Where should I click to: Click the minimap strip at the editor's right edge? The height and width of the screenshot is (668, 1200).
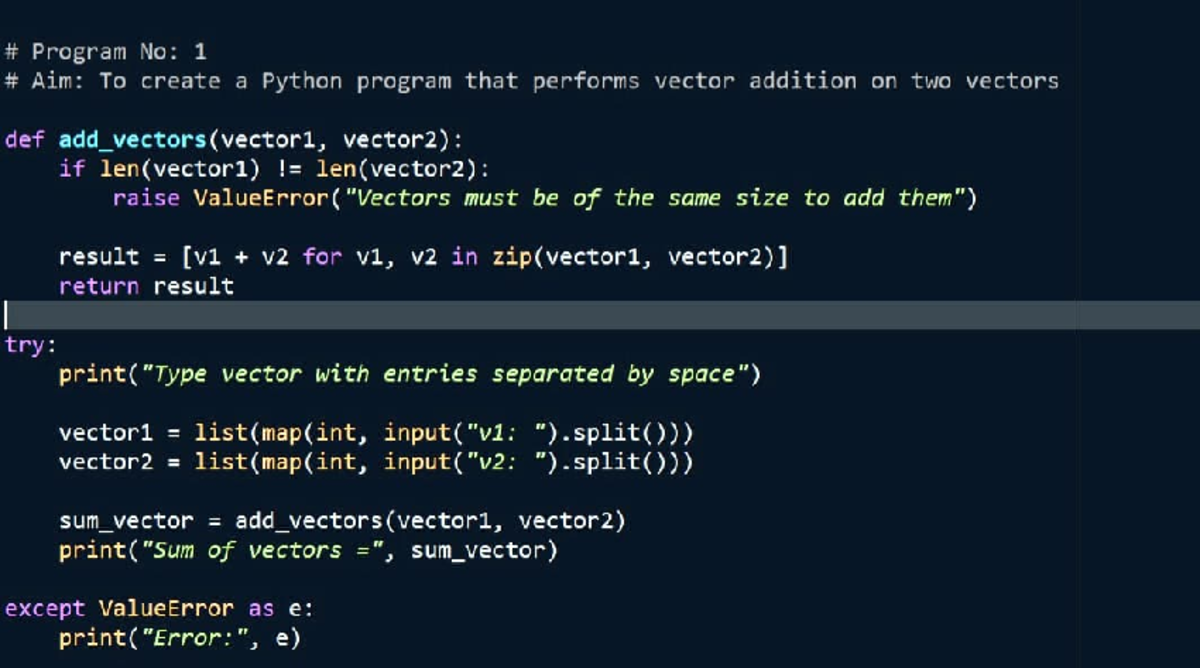[x=1139, y=334]
